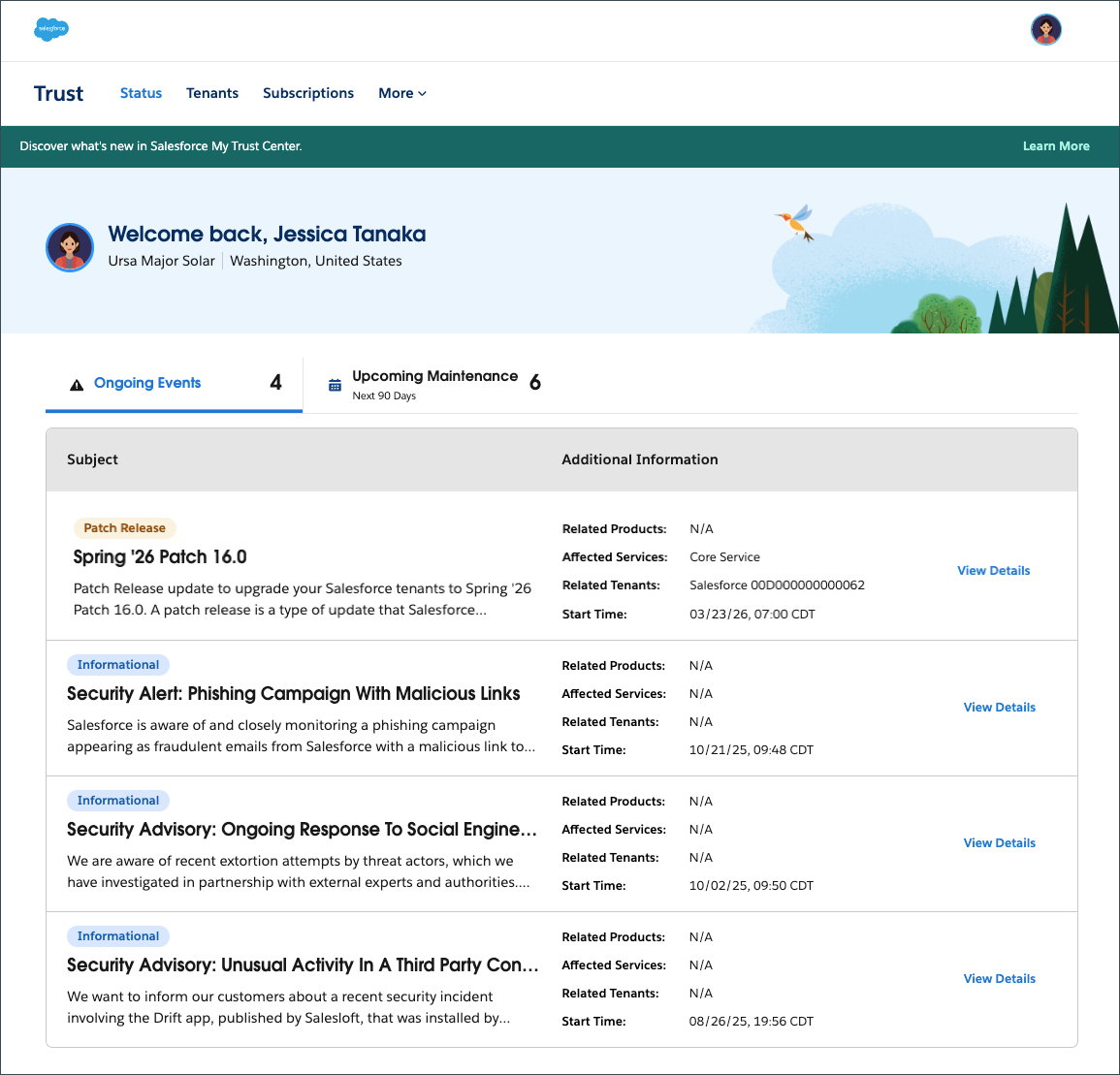Go to the Tenants page
This screenshot has height=1075, width=1120.
point(212,93)
